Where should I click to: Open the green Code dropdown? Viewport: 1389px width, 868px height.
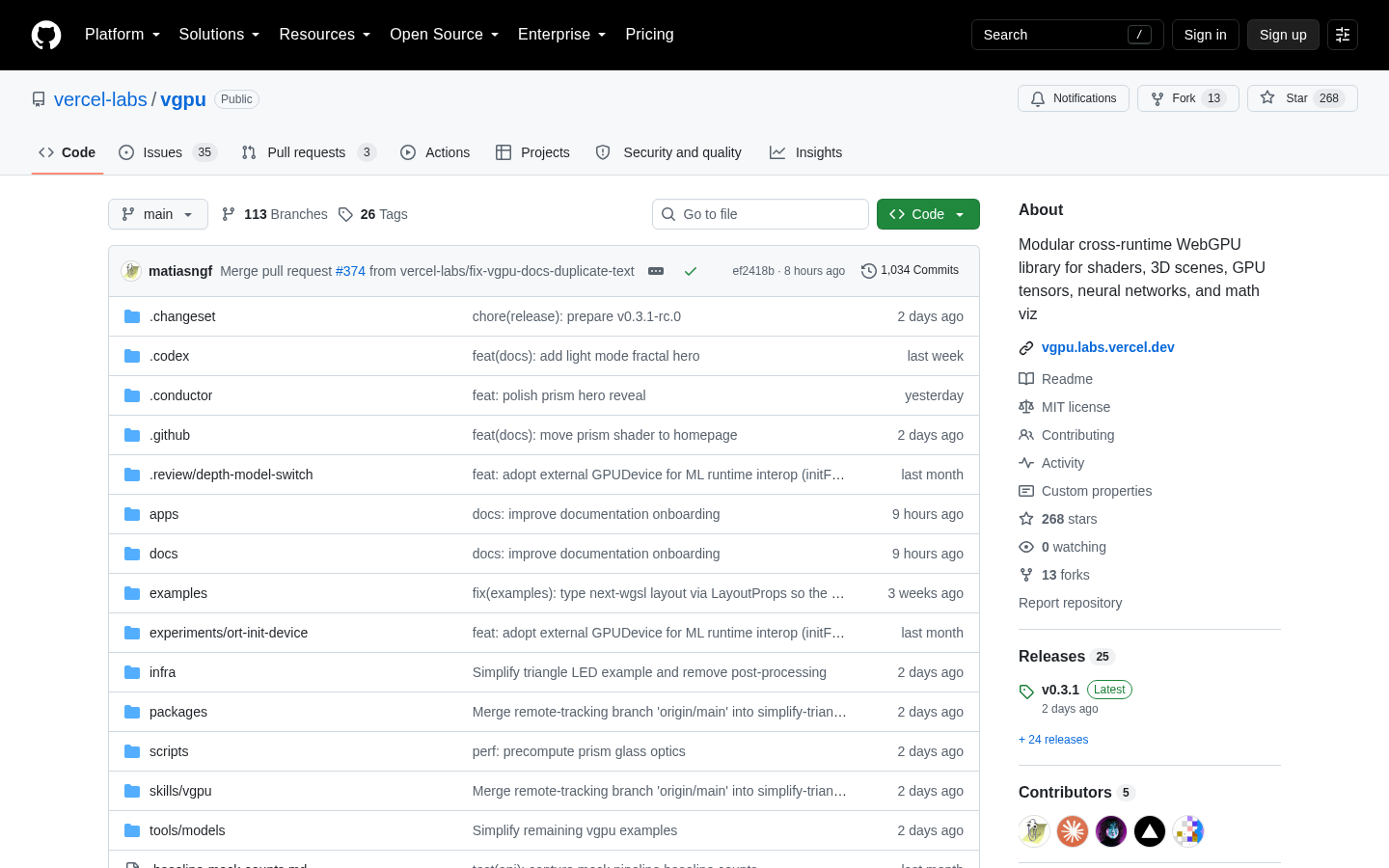928,214
